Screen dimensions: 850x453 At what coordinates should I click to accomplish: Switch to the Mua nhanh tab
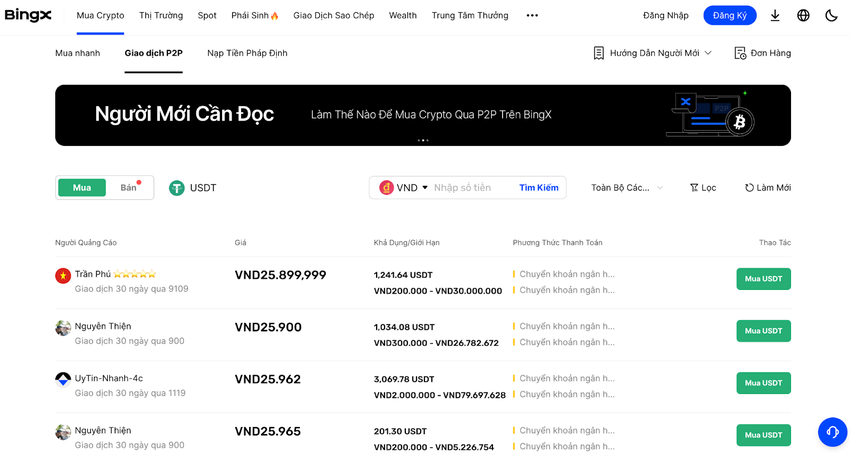tap(78, 53)
